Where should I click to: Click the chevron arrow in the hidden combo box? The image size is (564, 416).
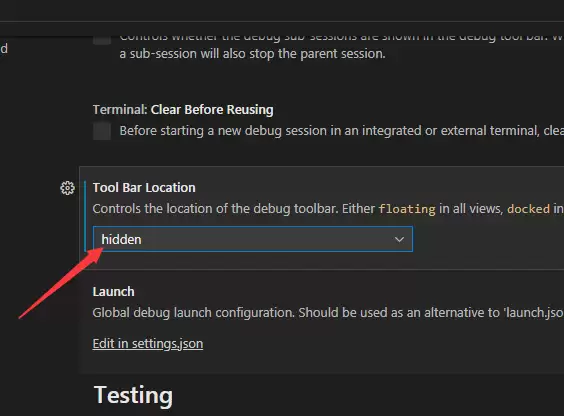(399, 239)
